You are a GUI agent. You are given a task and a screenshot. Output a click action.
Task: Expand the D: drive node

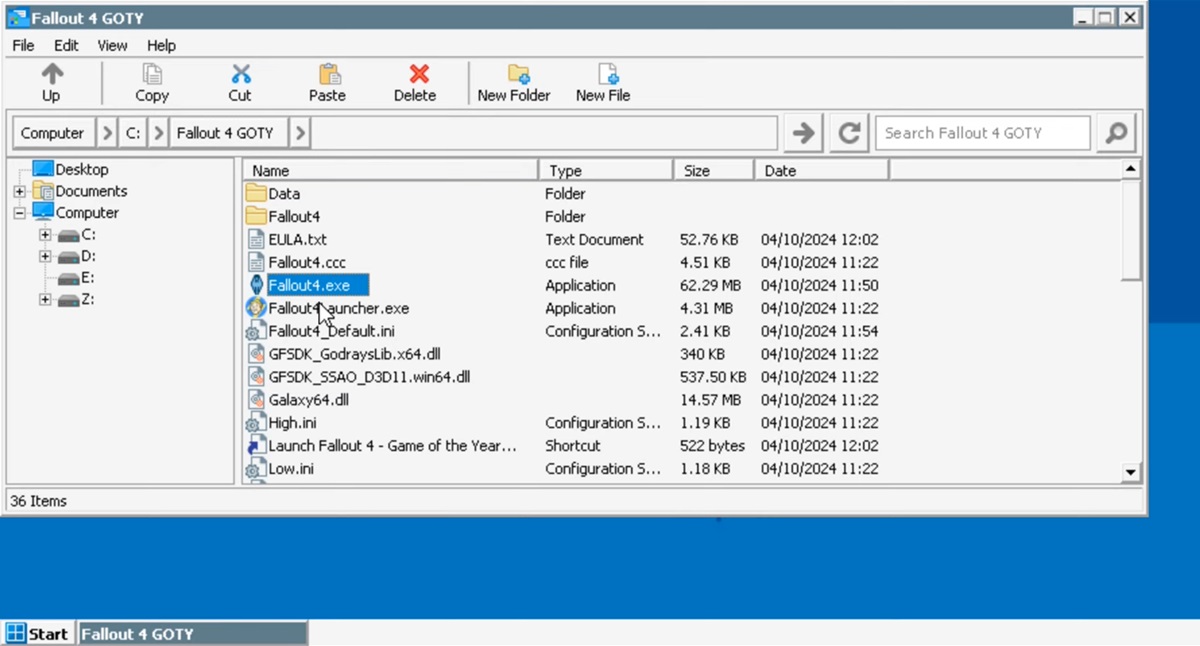click(x=45, y=257)
